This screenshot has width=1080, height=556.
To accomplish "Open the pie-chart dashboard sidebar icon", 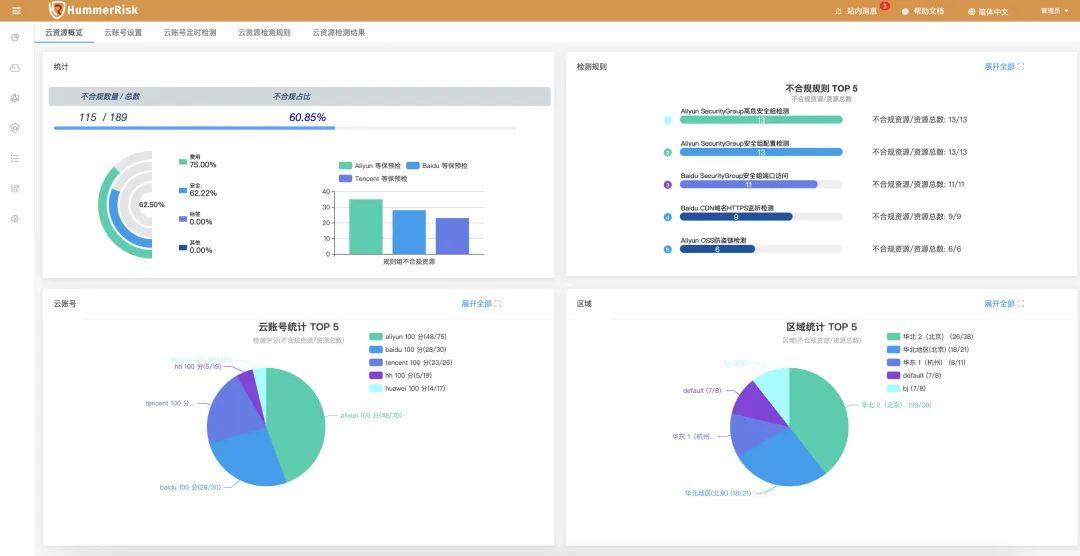I will [x=15, y=37].
